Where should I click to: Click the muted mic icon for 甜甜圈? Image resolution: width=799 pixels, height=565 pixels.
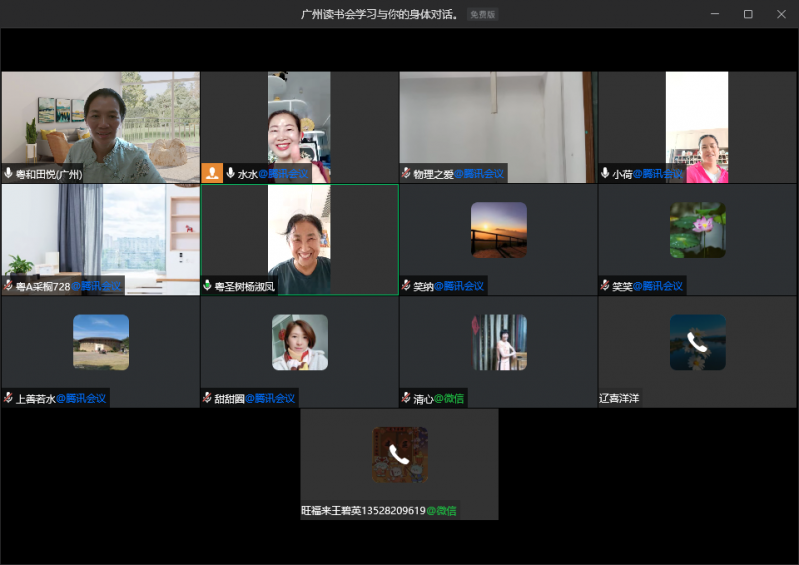coord(207,398)
